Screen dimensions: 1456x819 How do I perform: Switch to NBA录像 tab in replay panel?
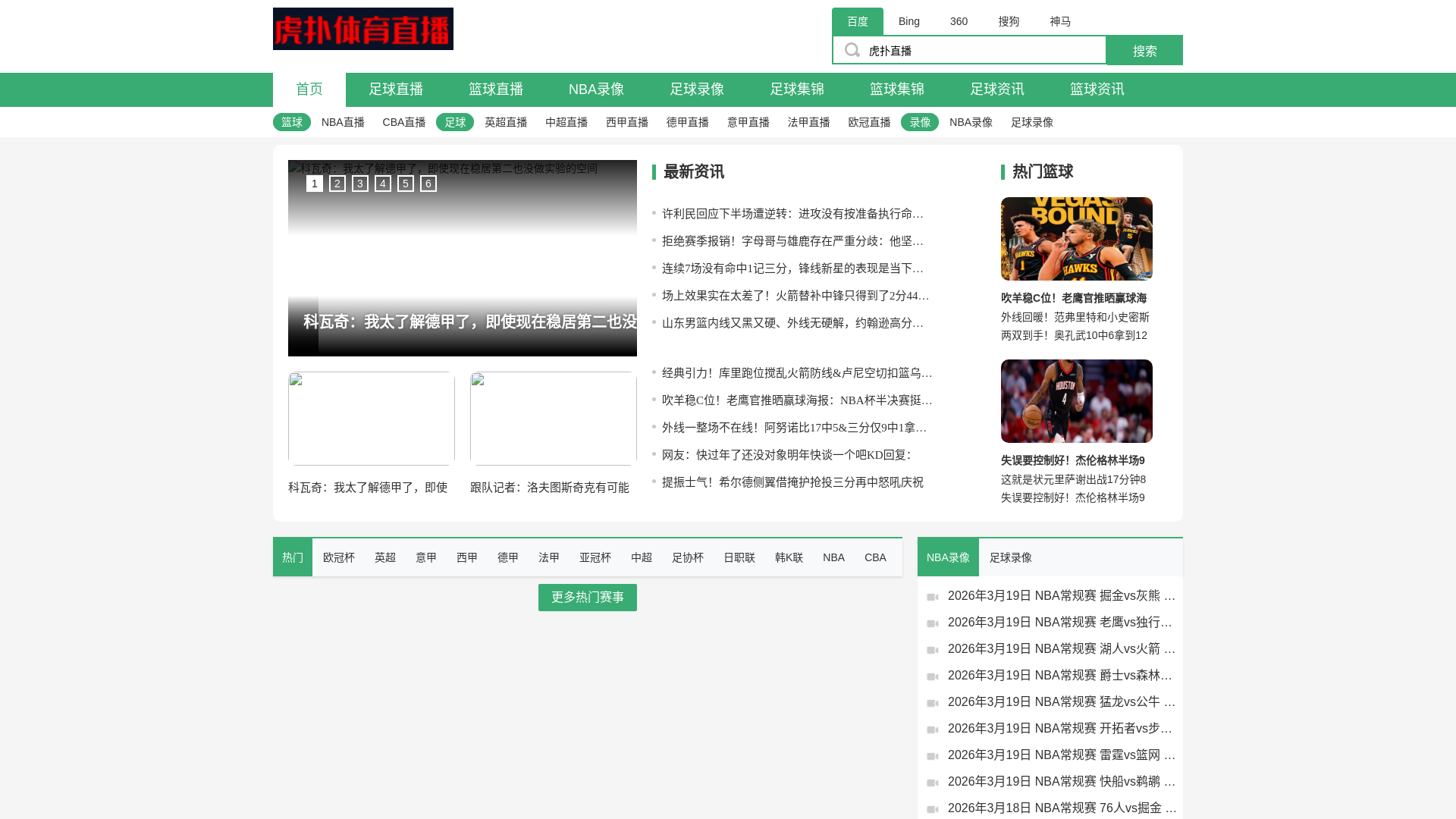pos(948,557)
